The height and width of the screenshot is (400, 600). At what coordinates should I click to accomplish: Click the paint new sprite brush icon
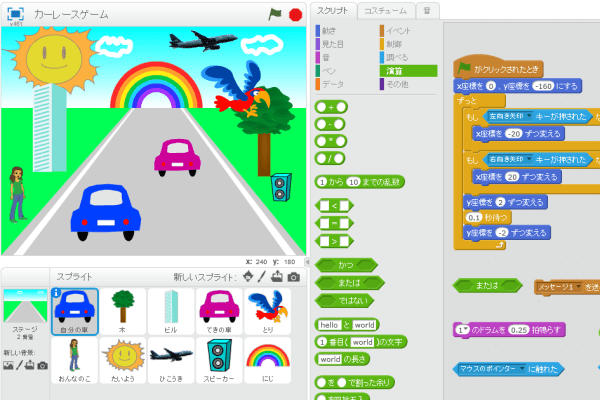(263, 277)
